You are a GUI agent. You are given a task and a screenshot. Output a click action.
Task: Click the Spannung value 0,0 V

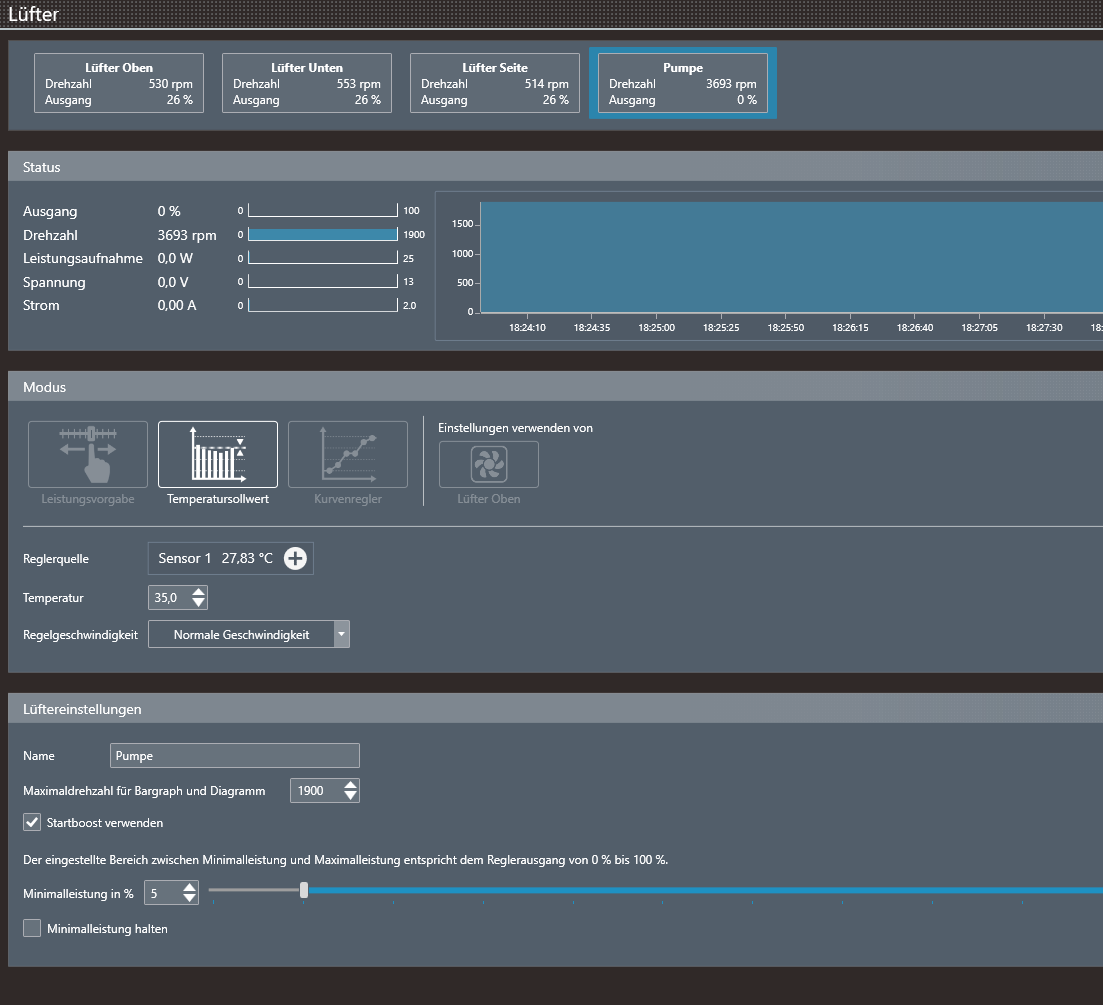[173, 282]
